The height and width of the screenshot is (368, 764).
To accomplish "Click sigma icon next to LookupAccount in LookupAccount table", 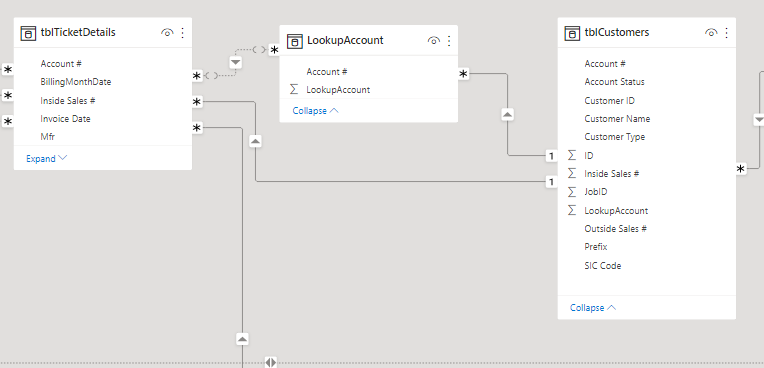I will (x=294, y=90).
